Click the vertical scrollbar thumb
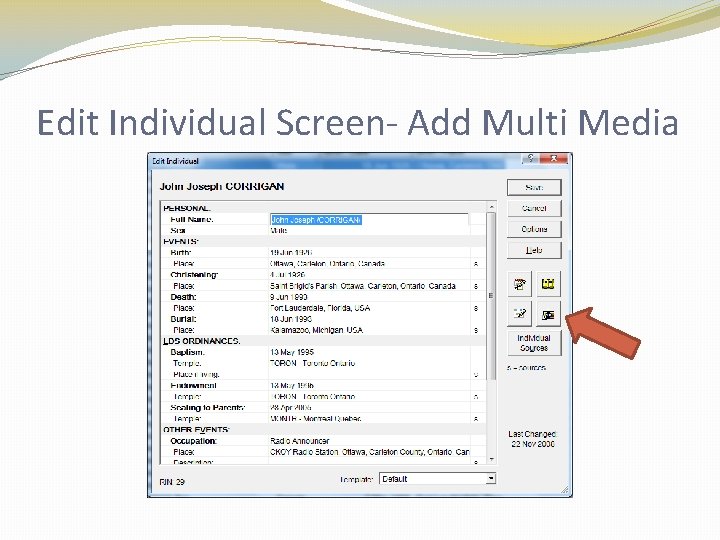The height and width of the screenshot is (540, 720). pos(491,296)
